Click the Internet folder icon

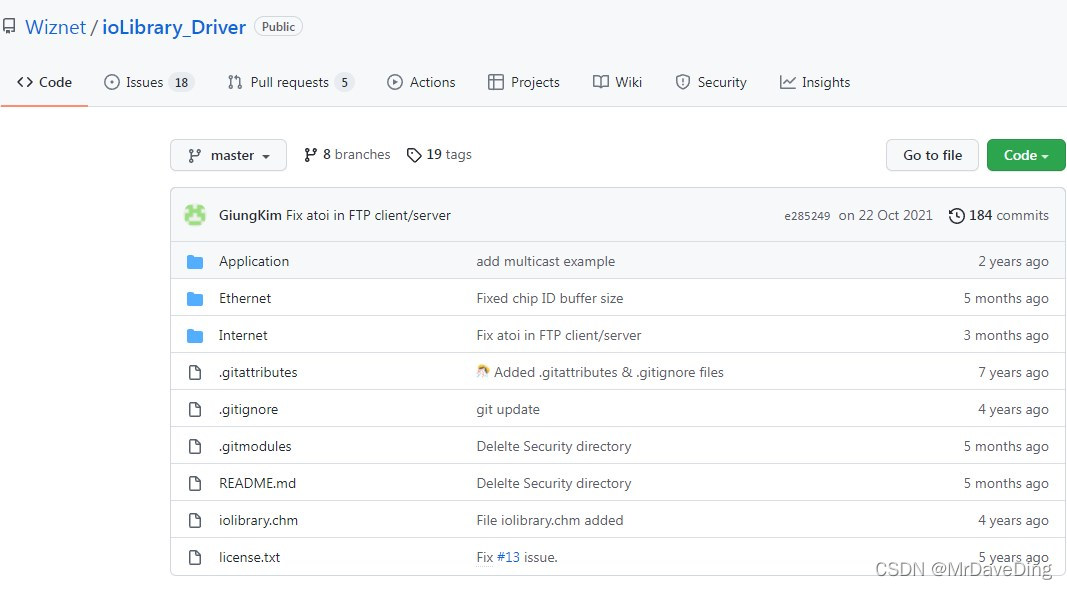(x=195, y=335)
